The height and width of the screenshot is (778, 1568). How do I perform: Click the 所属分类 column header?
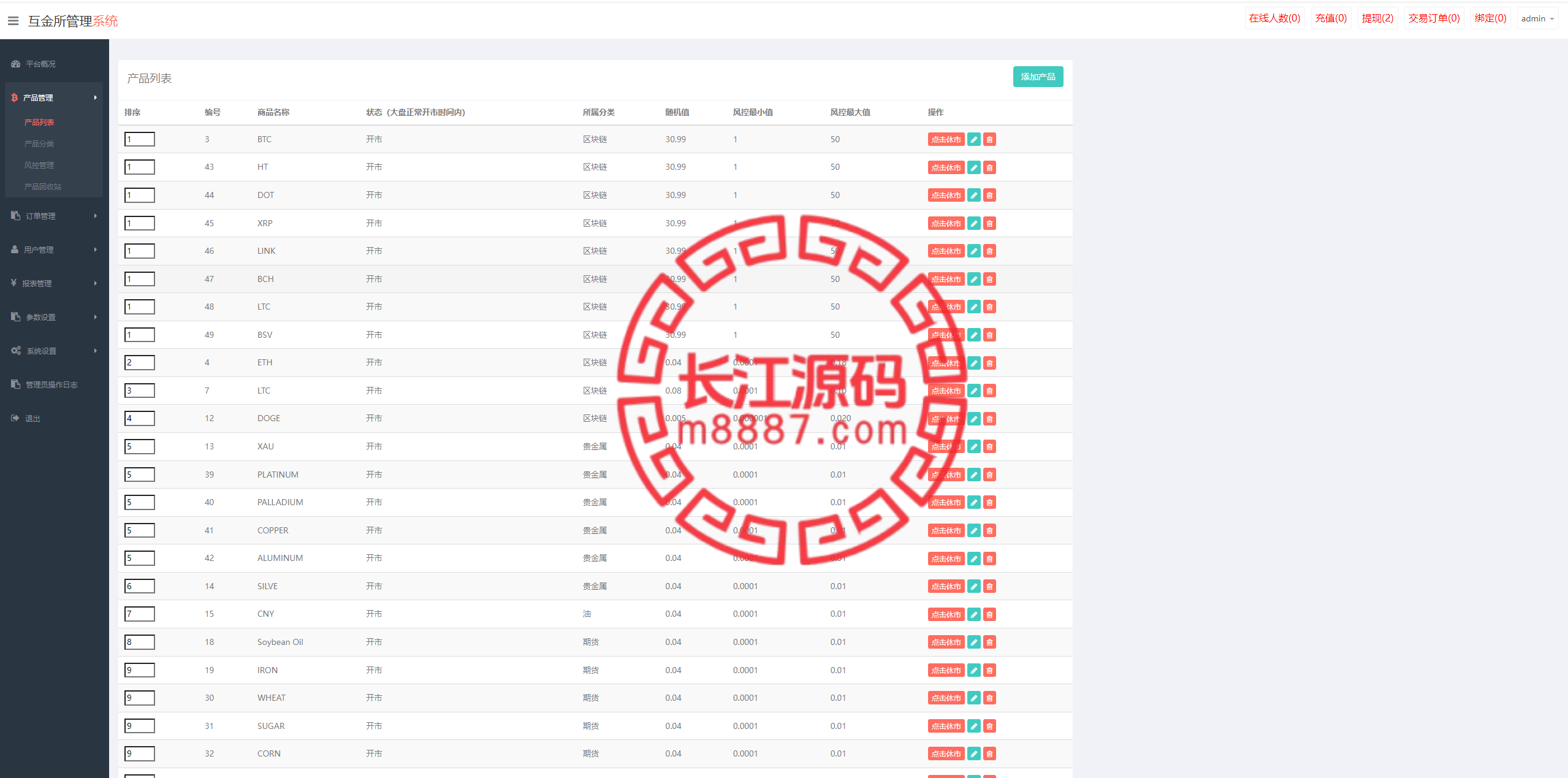point(598,112)
